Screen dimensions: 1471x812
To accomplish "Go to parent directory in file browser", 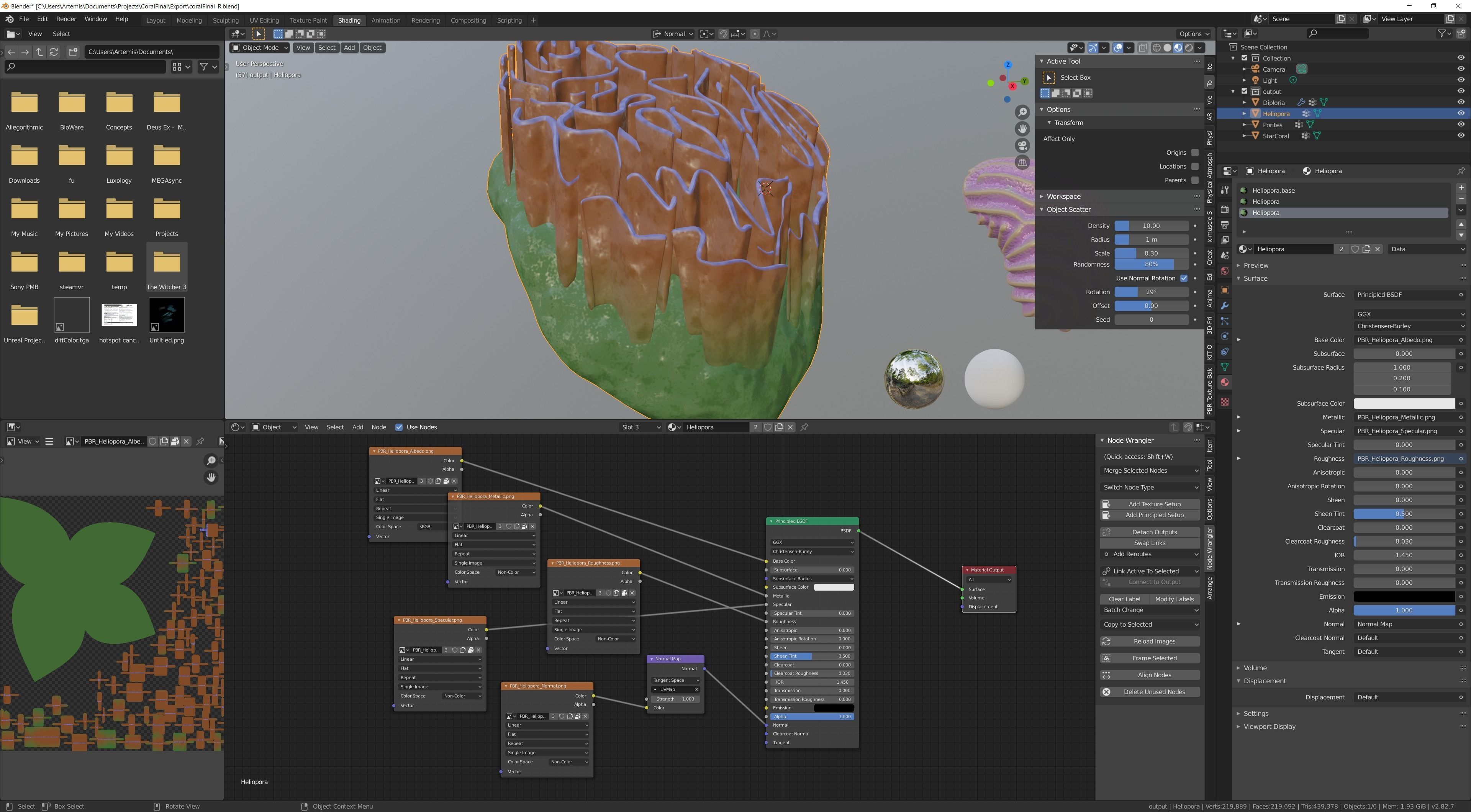I will coord(39,52).
